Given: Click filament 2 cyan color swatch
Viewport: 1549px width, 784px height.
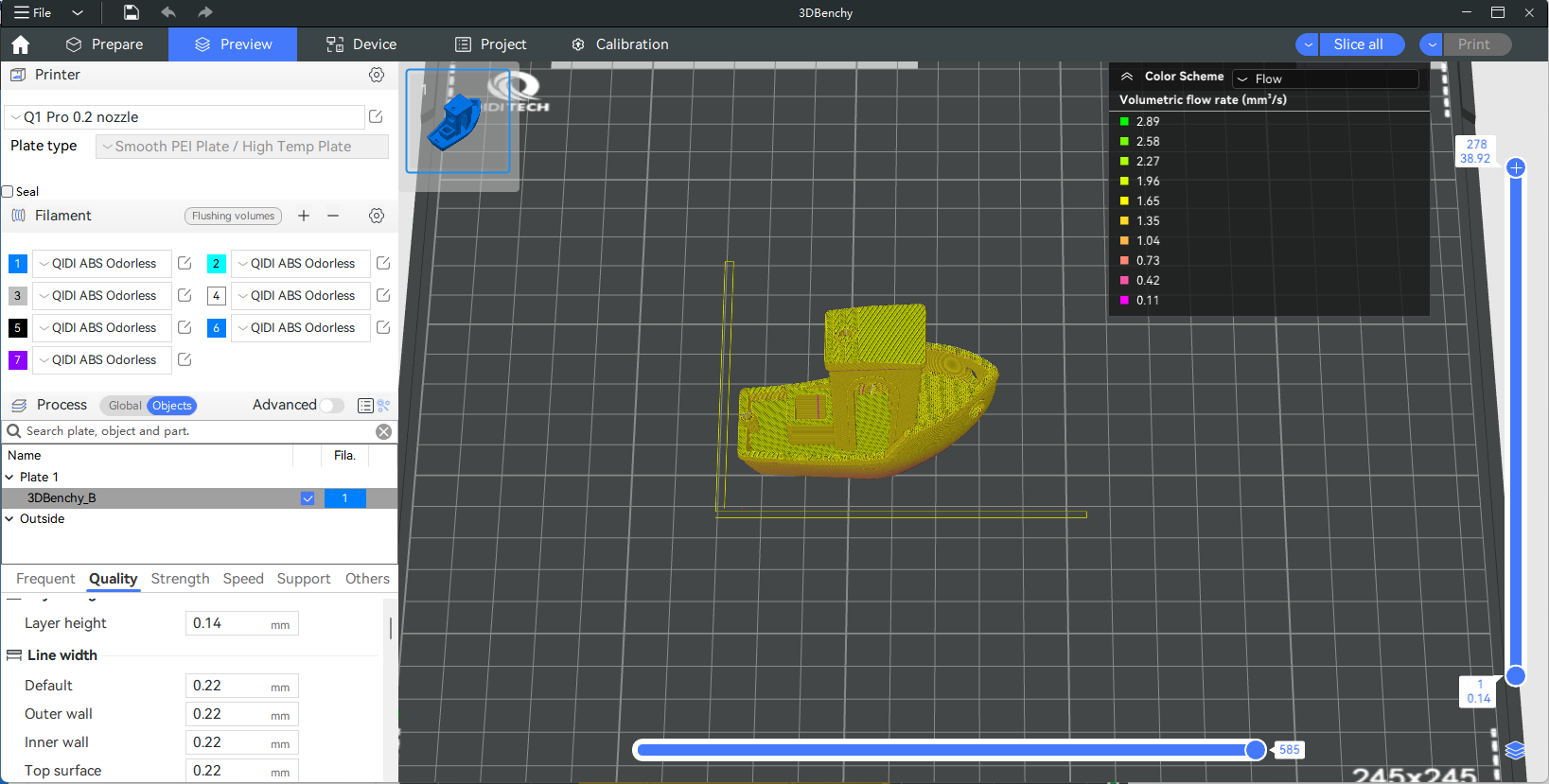Looking at the screenshot, I should click(216, 264).
